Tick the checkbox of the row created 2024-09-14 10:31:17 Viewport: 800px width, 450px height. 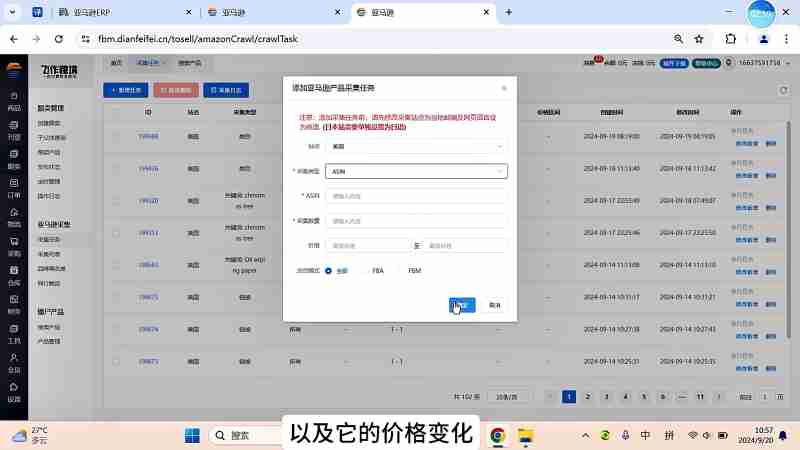(x=116, y=297)
